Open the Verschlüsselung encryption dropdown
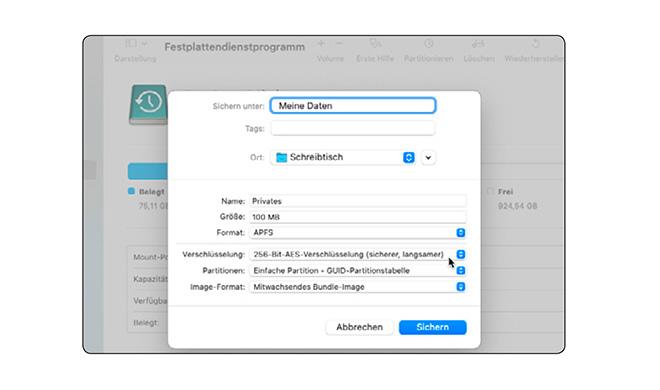Image resolution: width=660 pixels, height=390 pixels. point(358,254)
